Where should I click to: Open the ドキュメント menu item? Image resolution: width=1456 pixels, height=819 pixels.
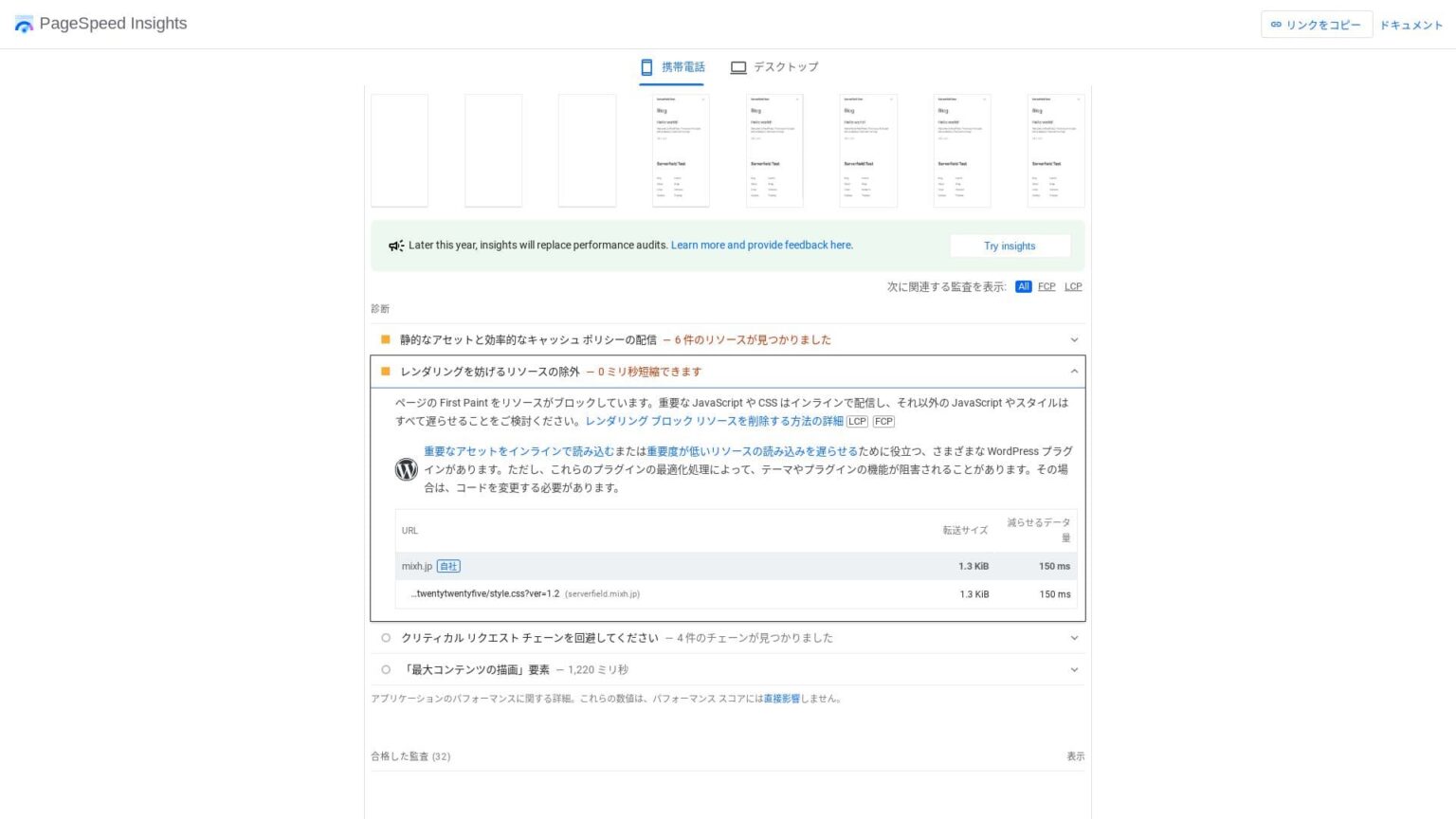pyautogui.click(x=1411, y=25)
